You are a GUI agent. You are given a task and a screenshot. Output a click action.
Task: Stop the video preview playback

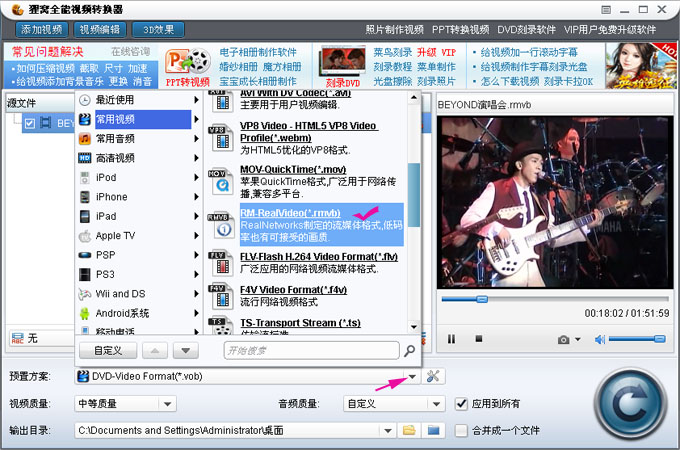click(479, 340)
